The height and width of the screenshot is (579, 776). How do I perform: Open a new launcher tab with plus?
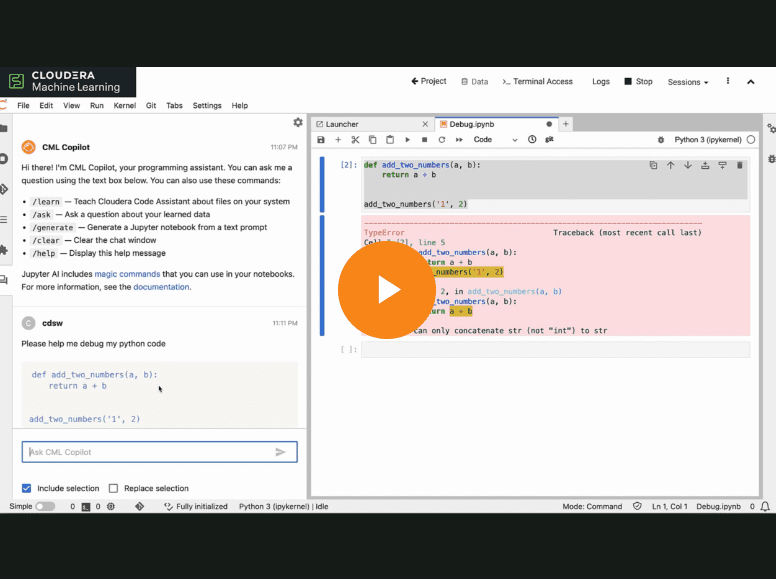tap(566, 124)
